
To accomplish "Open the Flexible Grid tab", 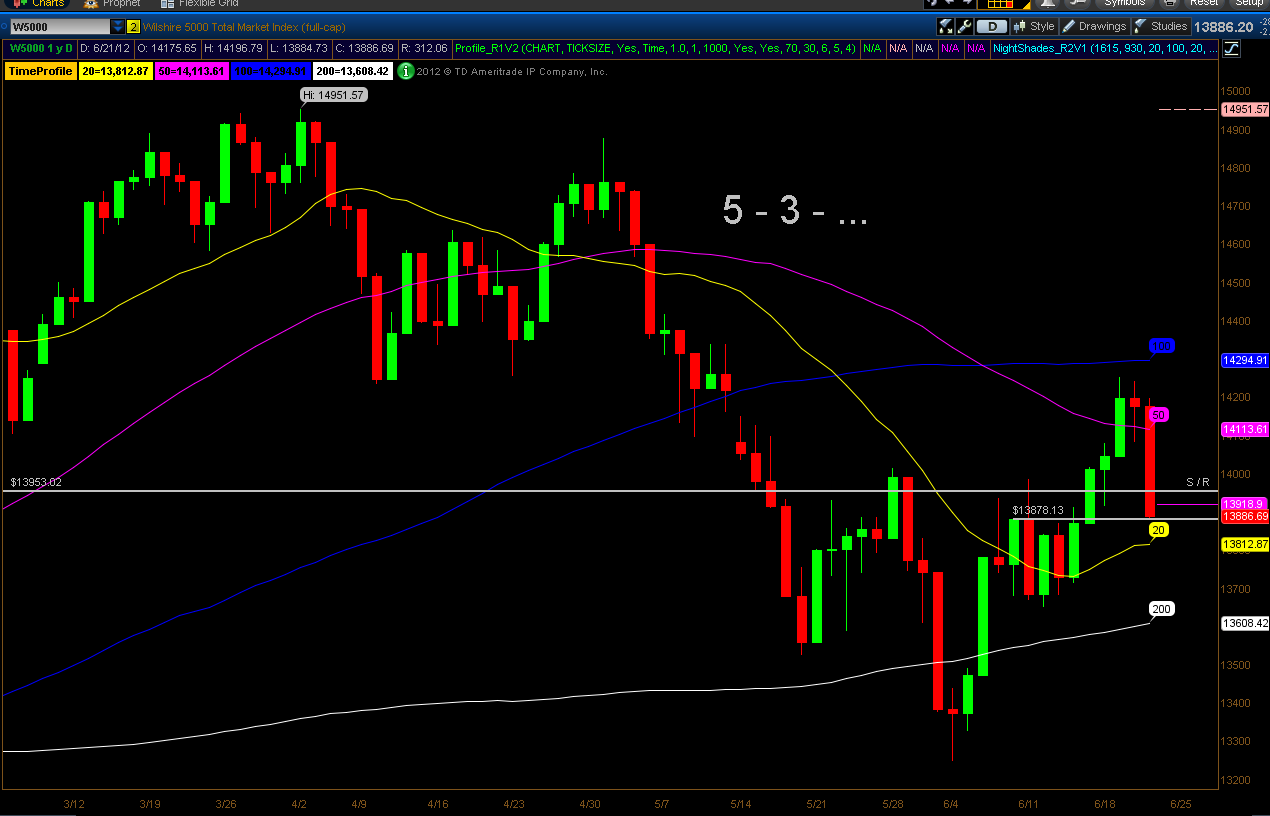I will (200, 3).
